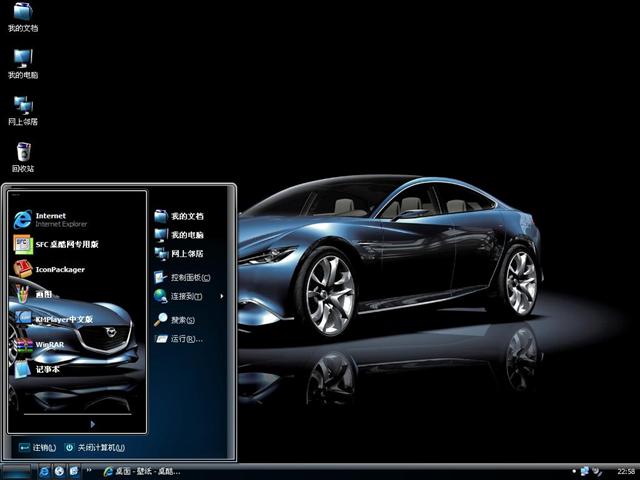Expand 连接到 submenu in Start menu
Image resolution: width=640 pixels, height=480 pixels.
click(187, 296)
